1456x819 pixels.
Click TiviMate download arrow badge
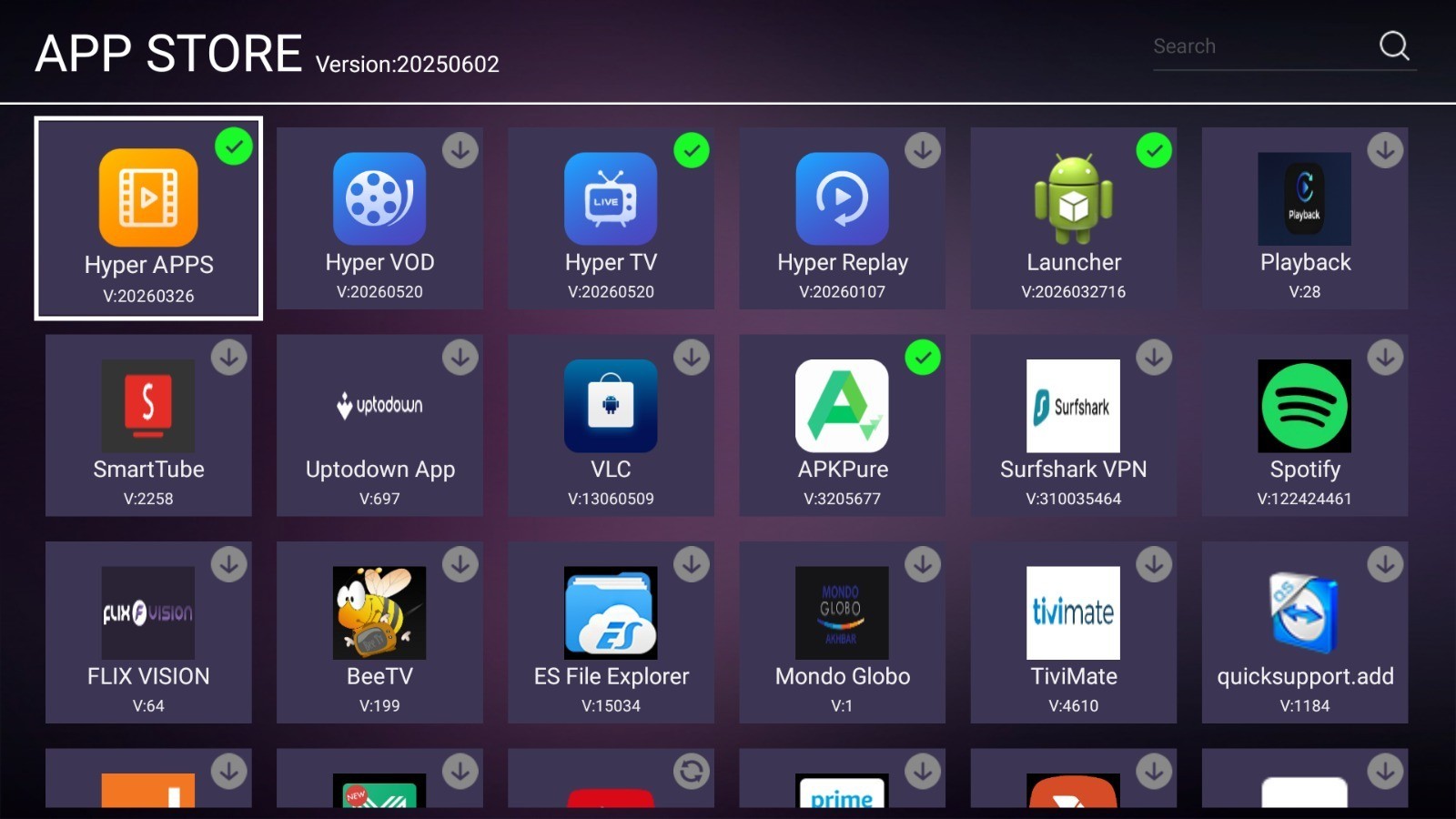(1154, 564)
